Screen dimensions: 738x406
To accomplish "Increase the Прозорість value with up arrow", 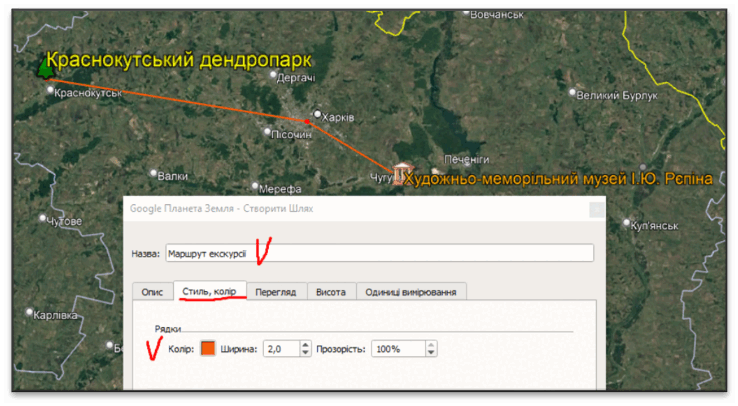I will click(x=431, y=345).
